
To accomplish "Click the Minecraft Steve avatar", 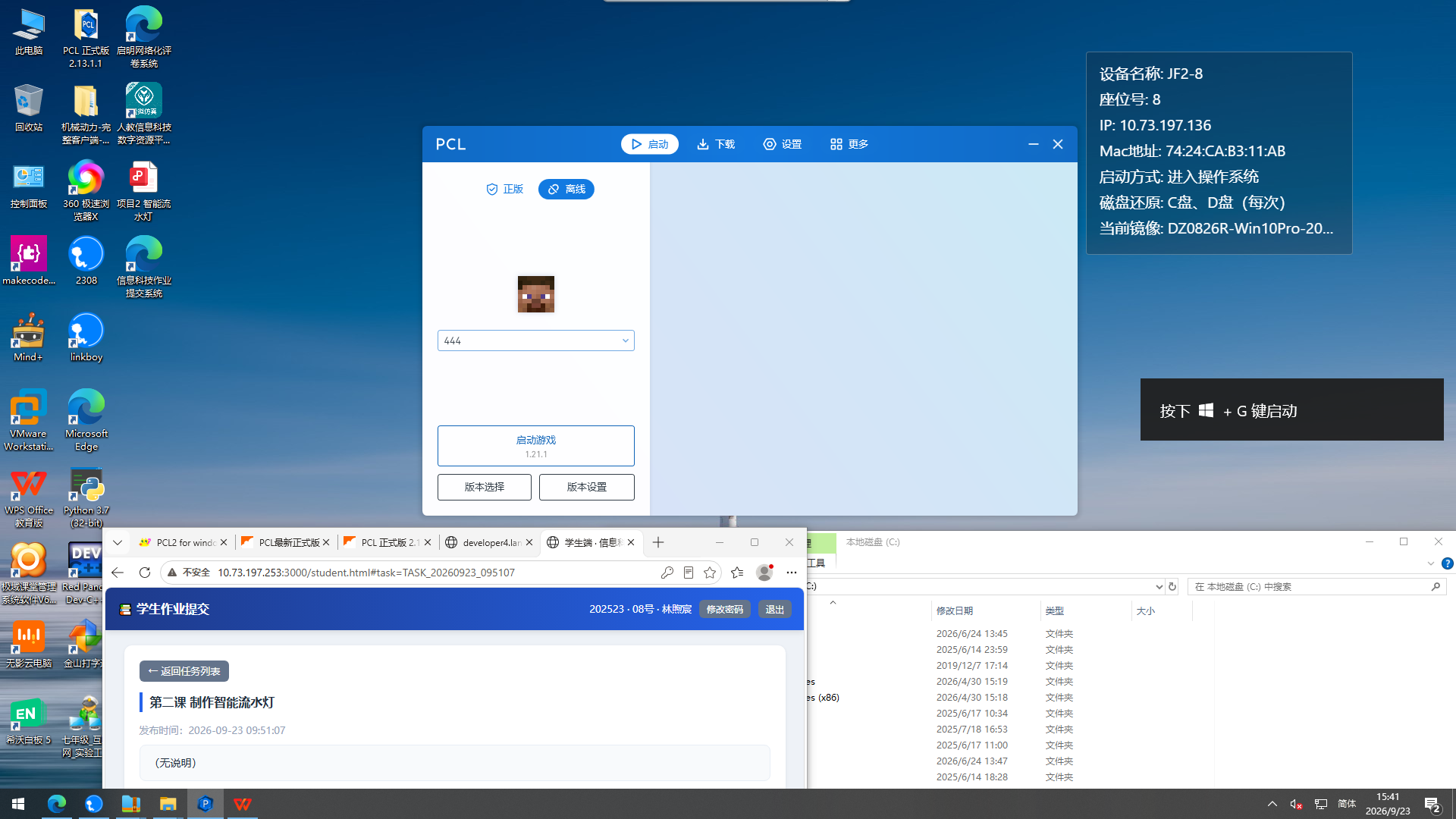I will [536, 294].
